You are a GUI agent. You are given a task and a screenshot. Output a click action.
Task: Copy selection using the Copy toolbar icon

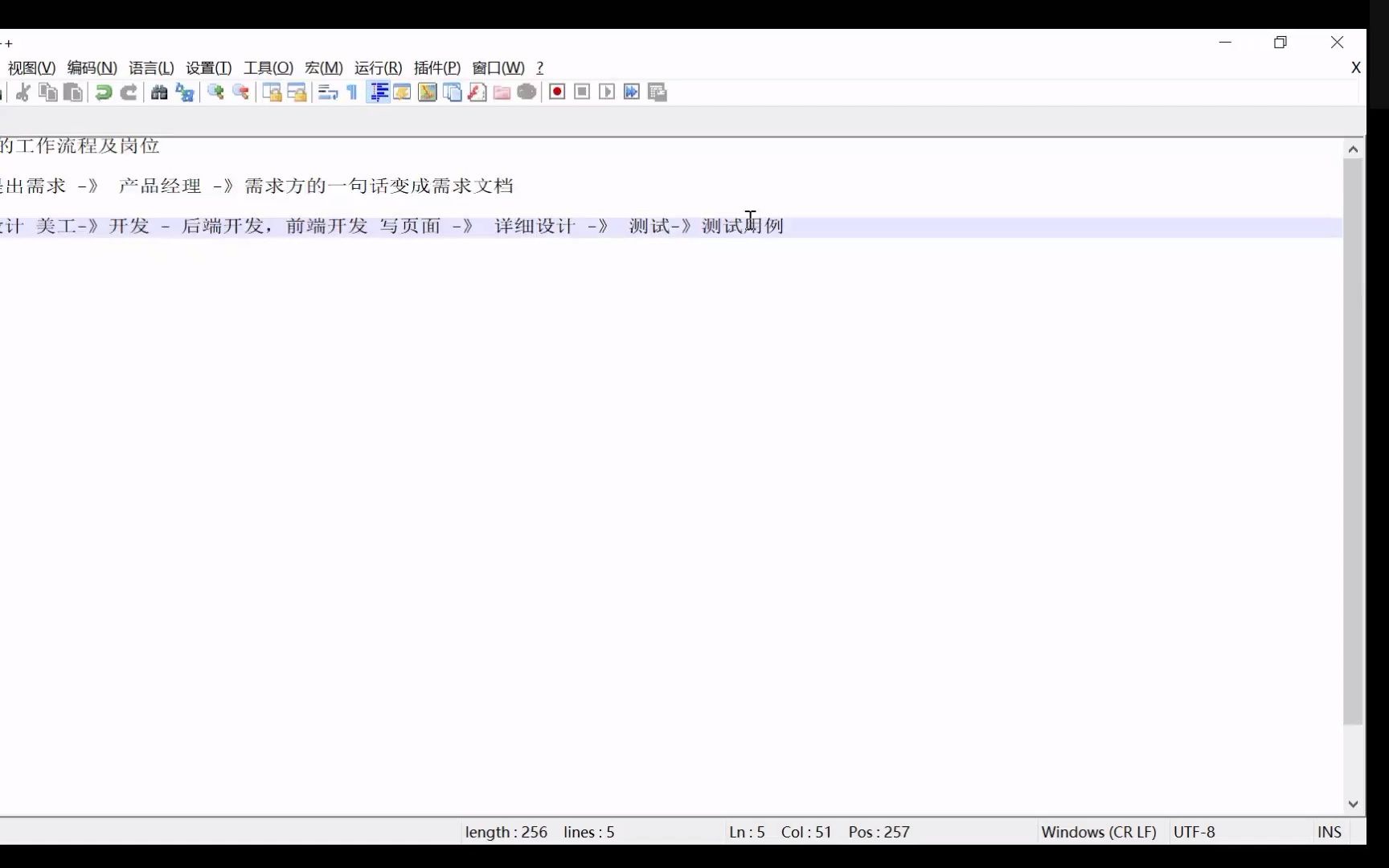tap(48, 92)
